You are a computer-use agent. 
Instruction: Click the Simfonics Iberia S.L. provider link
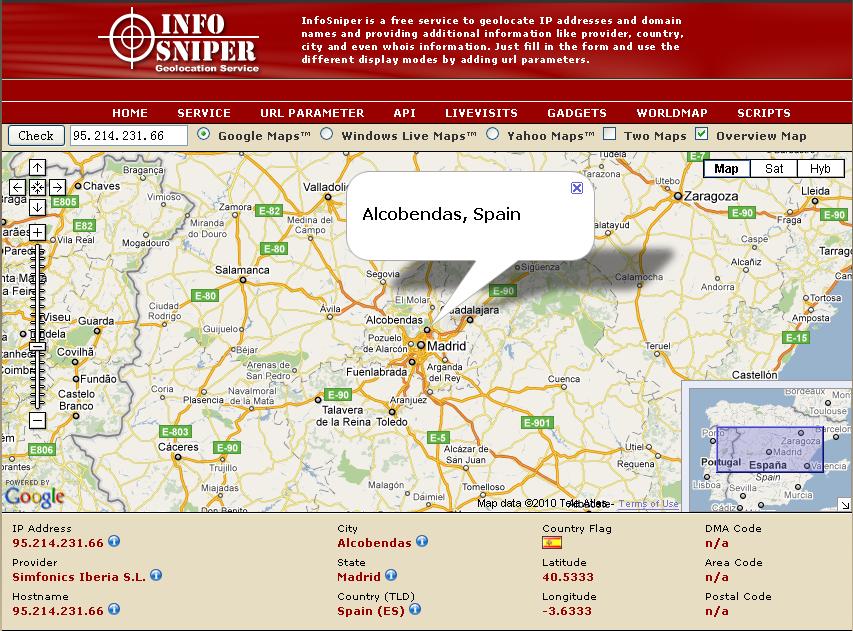pos(79,577)
